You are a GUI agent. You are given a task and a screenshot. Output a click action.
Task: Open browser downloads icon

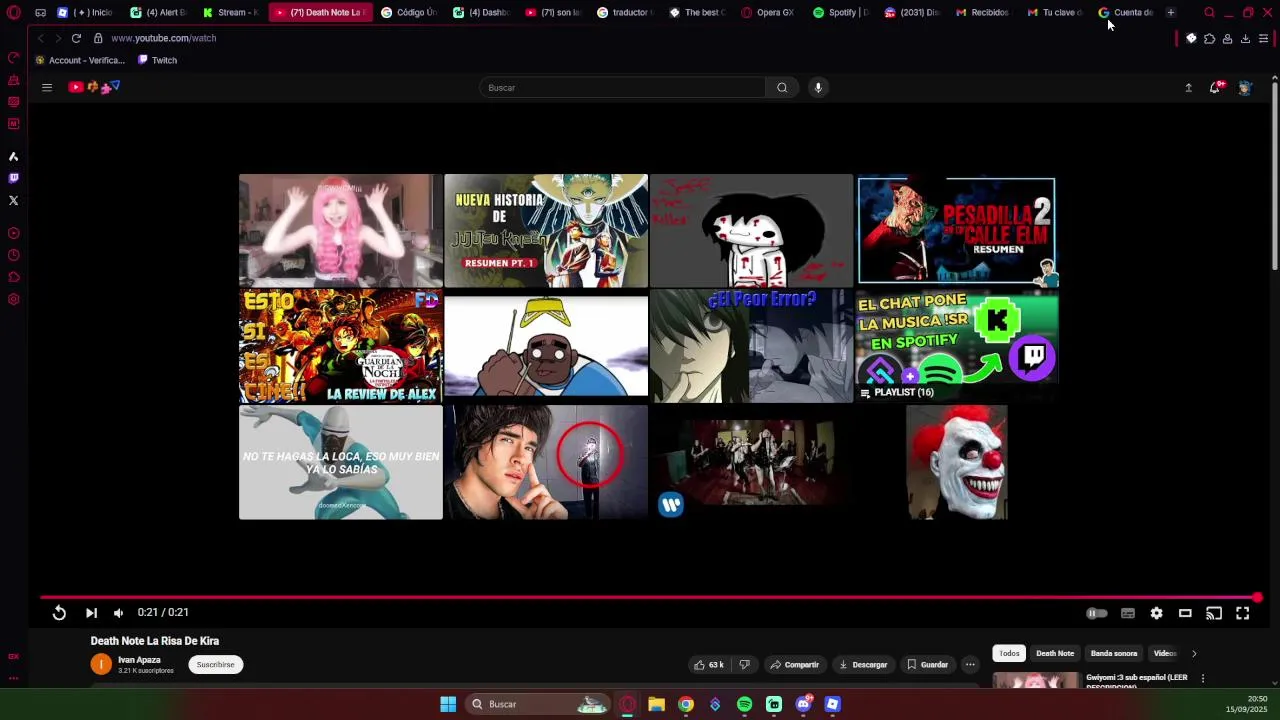click(x=1245, y=39)
